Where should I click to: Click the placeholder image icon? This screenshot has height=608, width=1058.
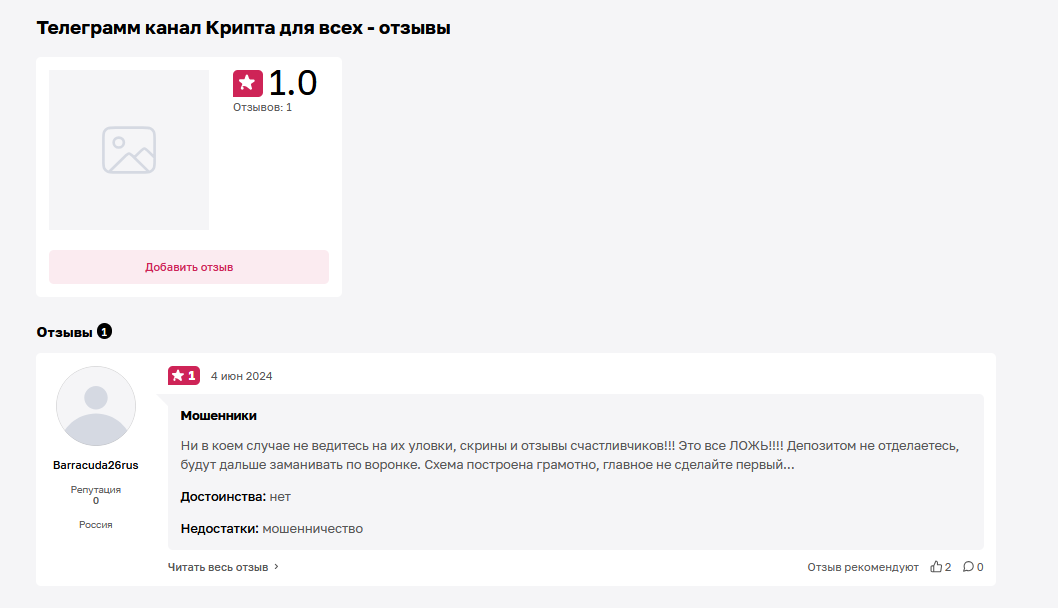coord(129,150)
